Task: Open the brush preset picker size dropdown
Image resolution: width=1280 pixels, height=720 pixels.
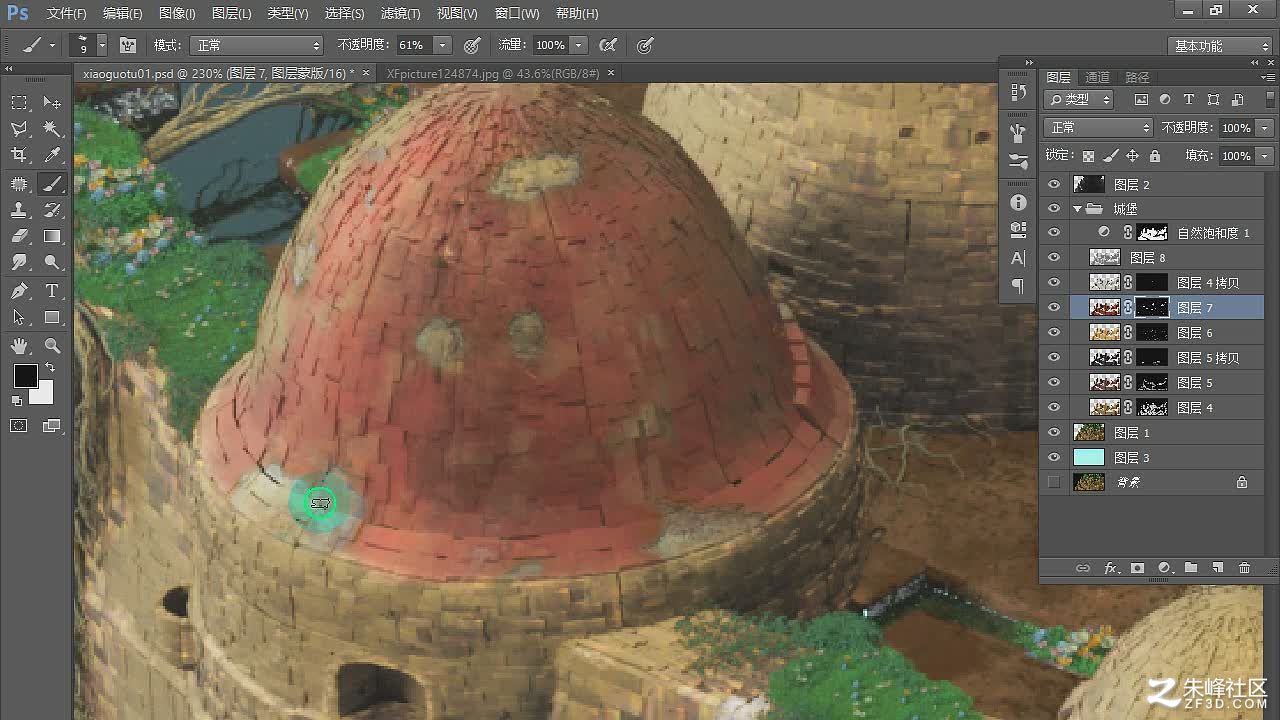Action: tap(101, 45)
